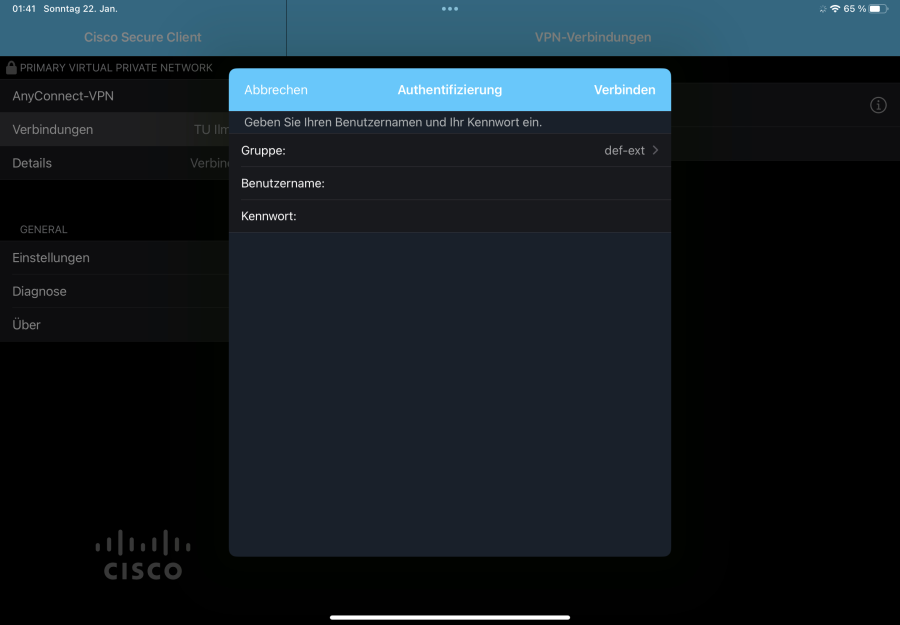Screen dimensions: 900x625
Task: Expand group list via the chevron arrow
Action: (x=655, y=150)
